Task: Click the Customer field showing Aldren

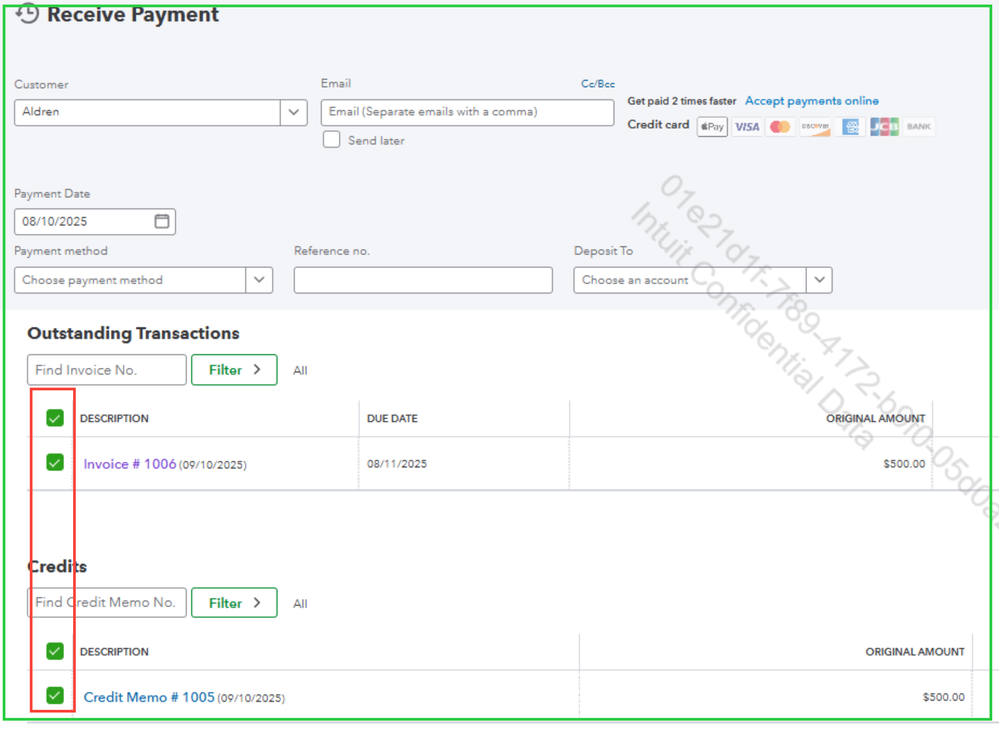Action: click(147, 112)
